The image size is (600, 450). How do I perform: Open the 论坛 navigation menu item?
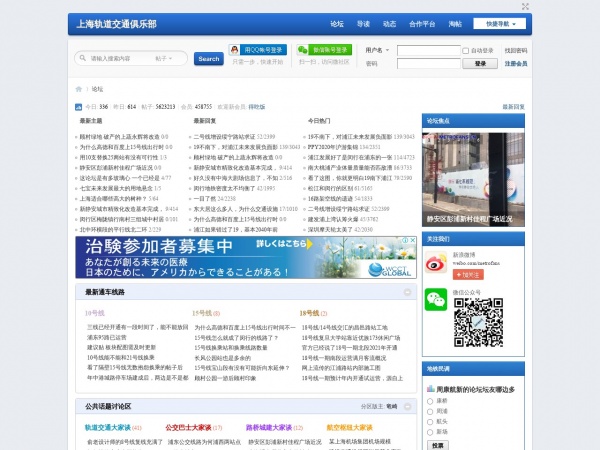[336, 23]
